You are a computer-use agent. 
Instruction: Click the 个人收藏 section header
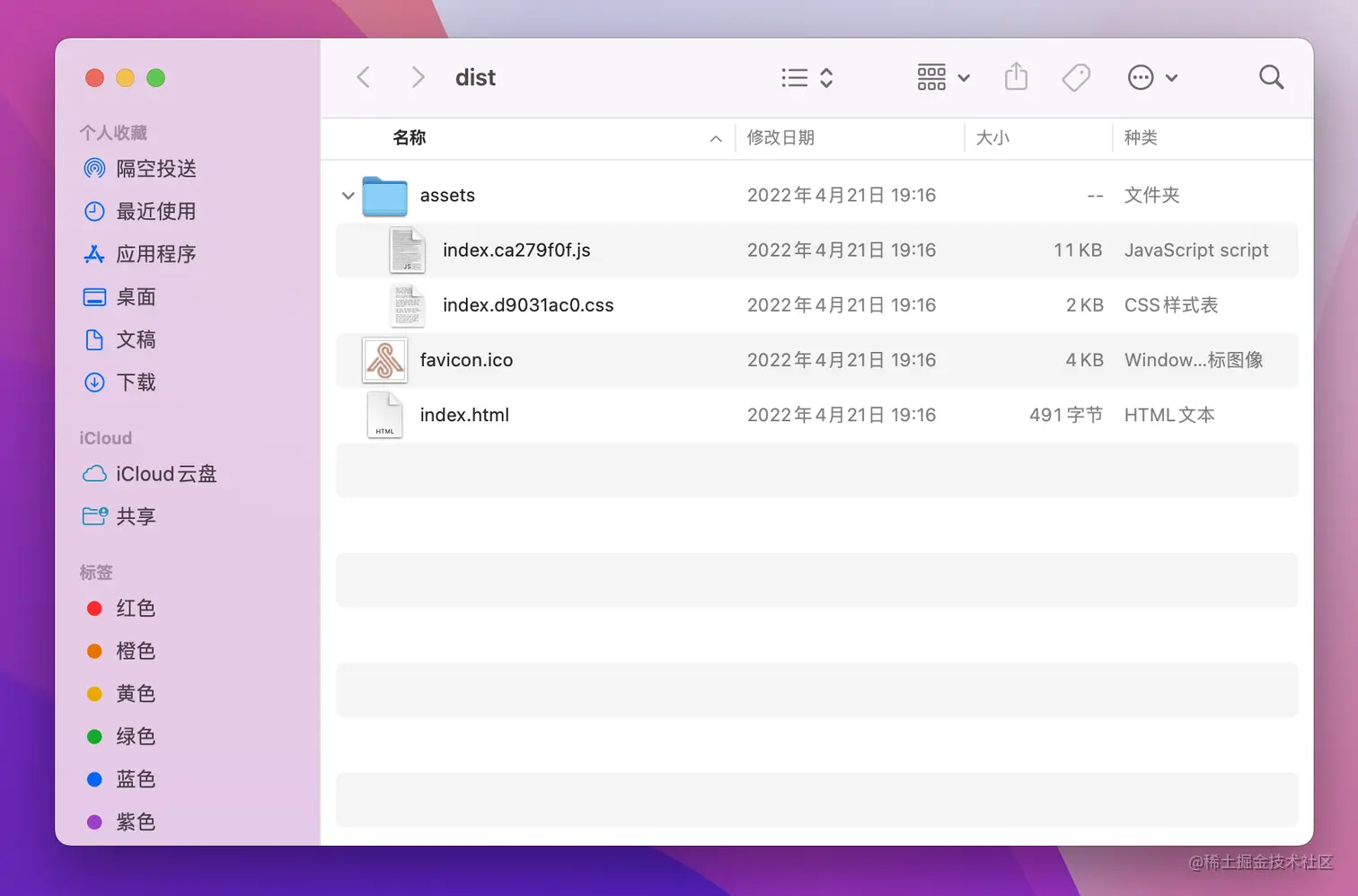point(113,133)
